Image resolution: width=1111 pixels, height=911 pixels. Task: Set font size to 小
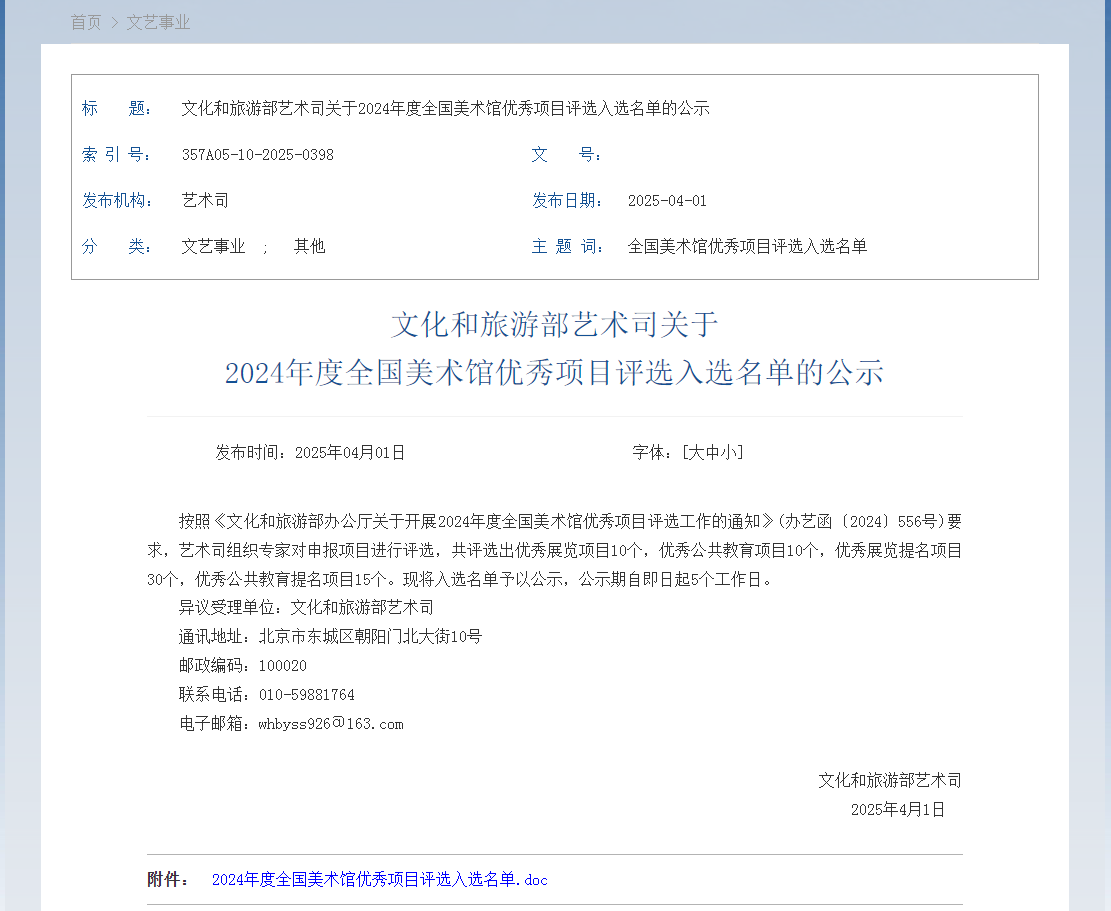729,452
